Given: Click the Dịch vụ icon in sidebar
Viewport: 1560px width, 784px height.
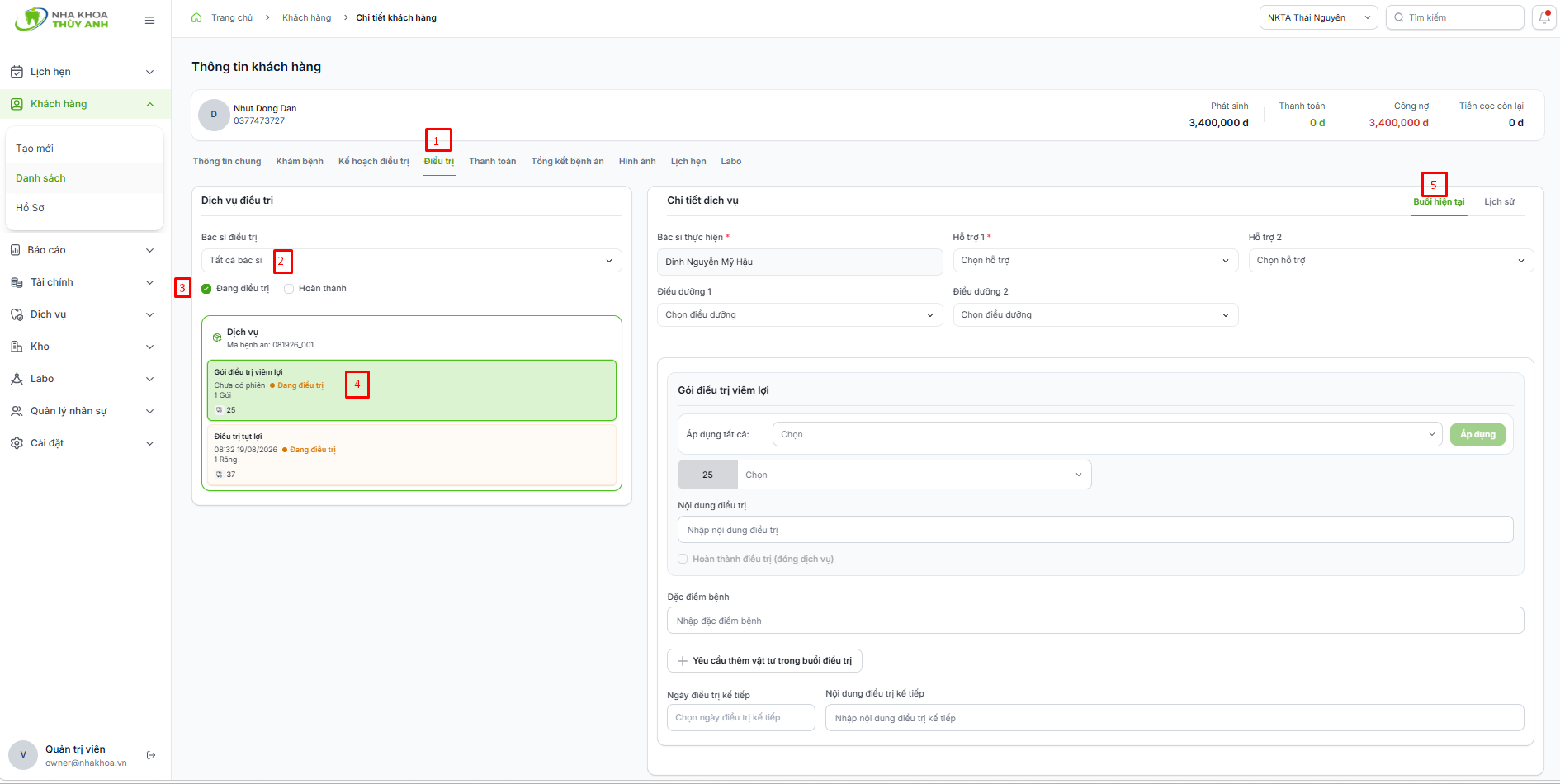Looking at the screenshot, I should 17,314.
